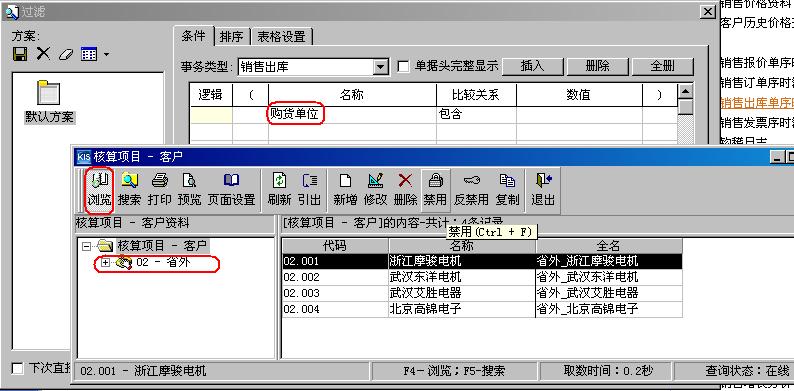Click the 插入 button

(532, 66)
